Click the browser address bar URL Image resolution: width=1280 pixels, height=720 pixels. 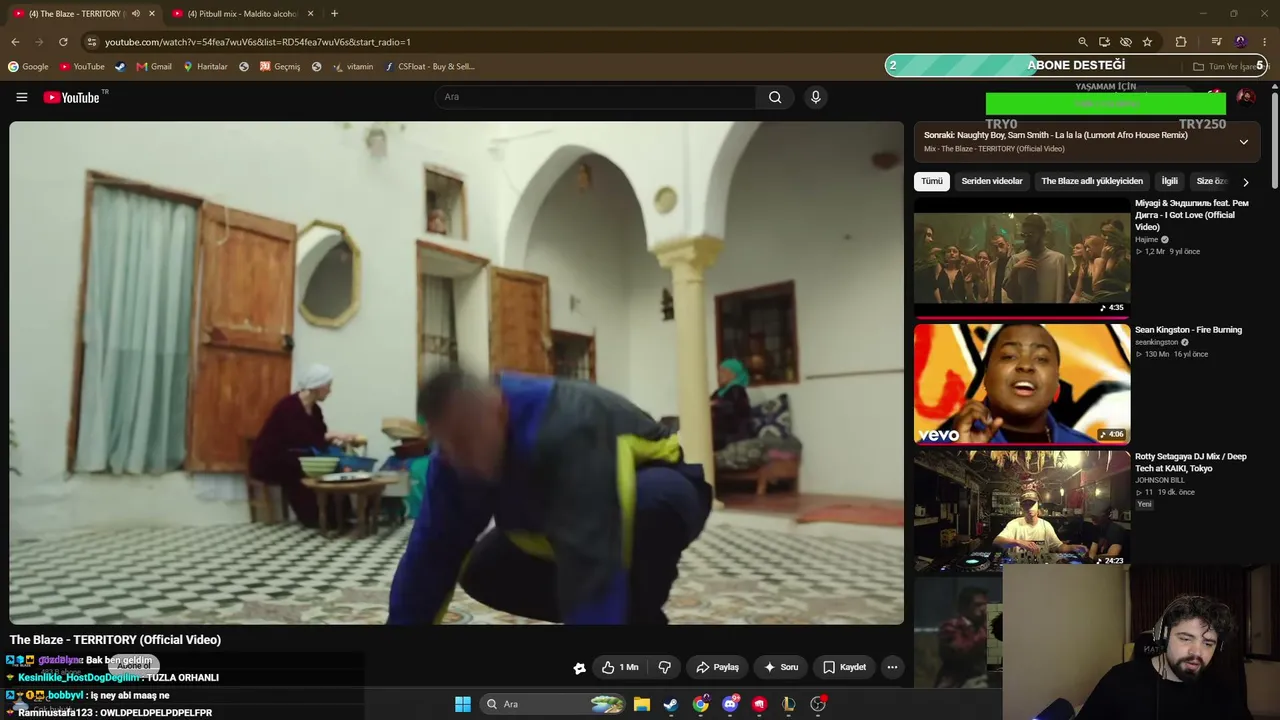[x=258, y=42]
